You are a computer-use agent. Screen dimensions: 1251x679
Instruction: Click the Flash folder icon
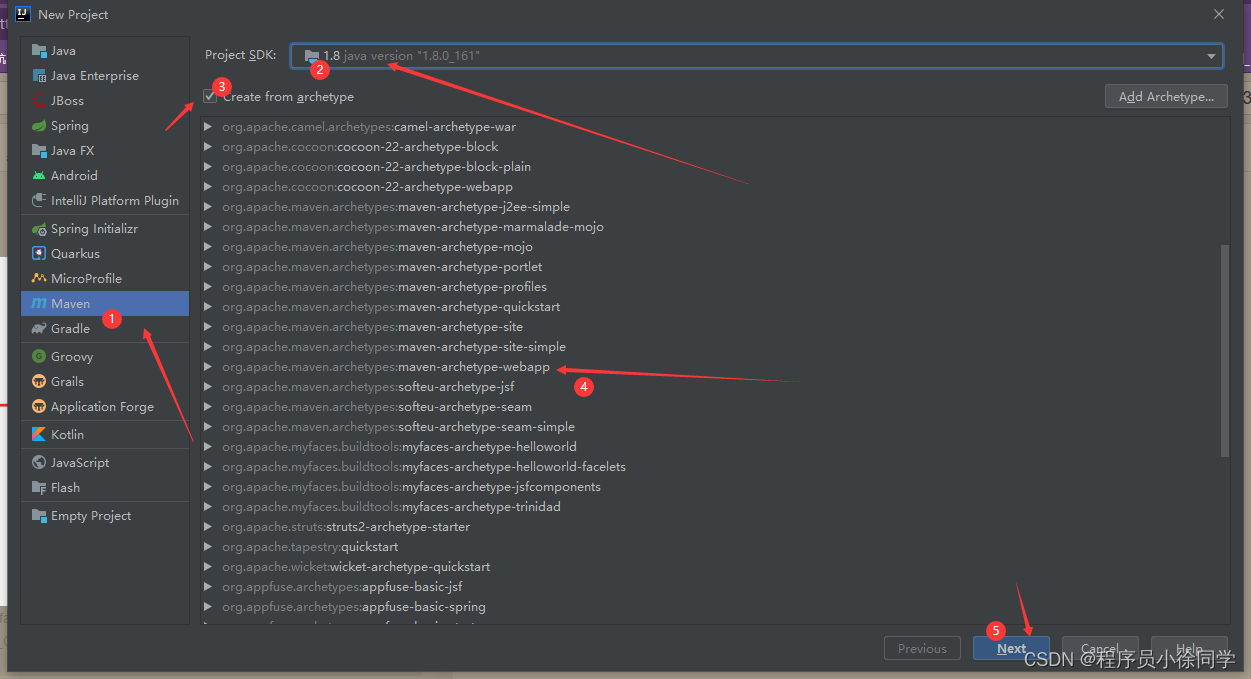39,488
